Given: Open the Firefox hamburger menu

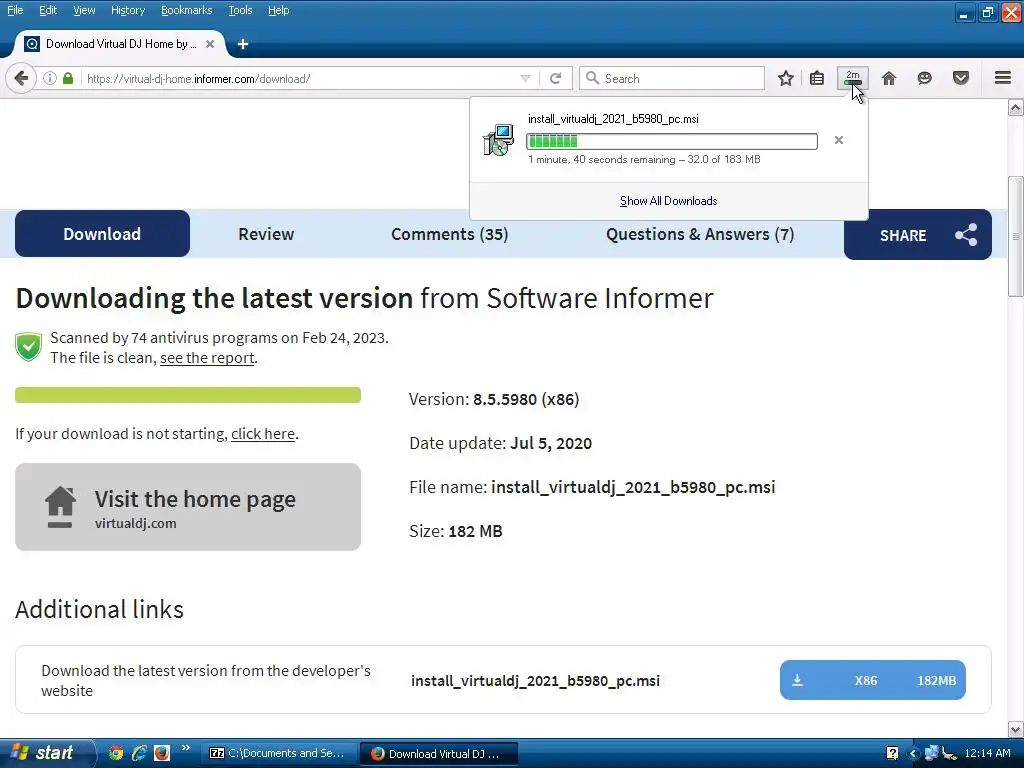Looking at the screenshot, I should (1003, 78).
